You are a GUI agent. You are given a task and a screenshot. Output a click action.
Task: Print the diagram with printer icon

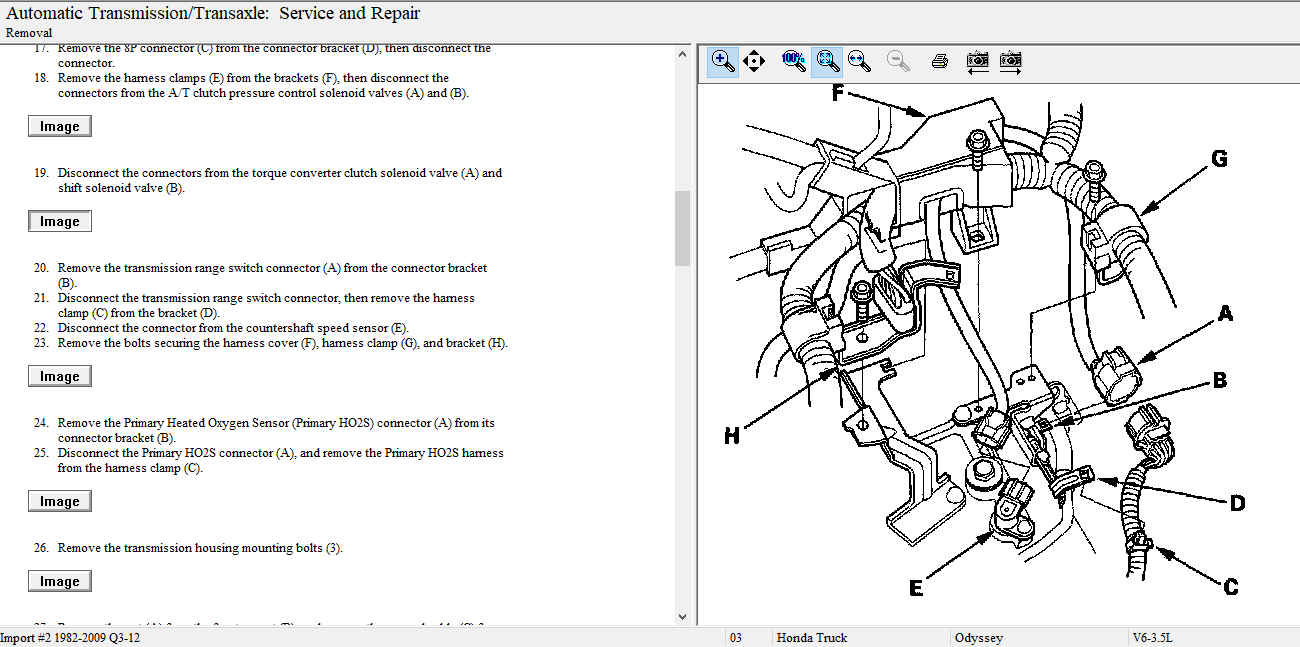[x=939, y=61]
